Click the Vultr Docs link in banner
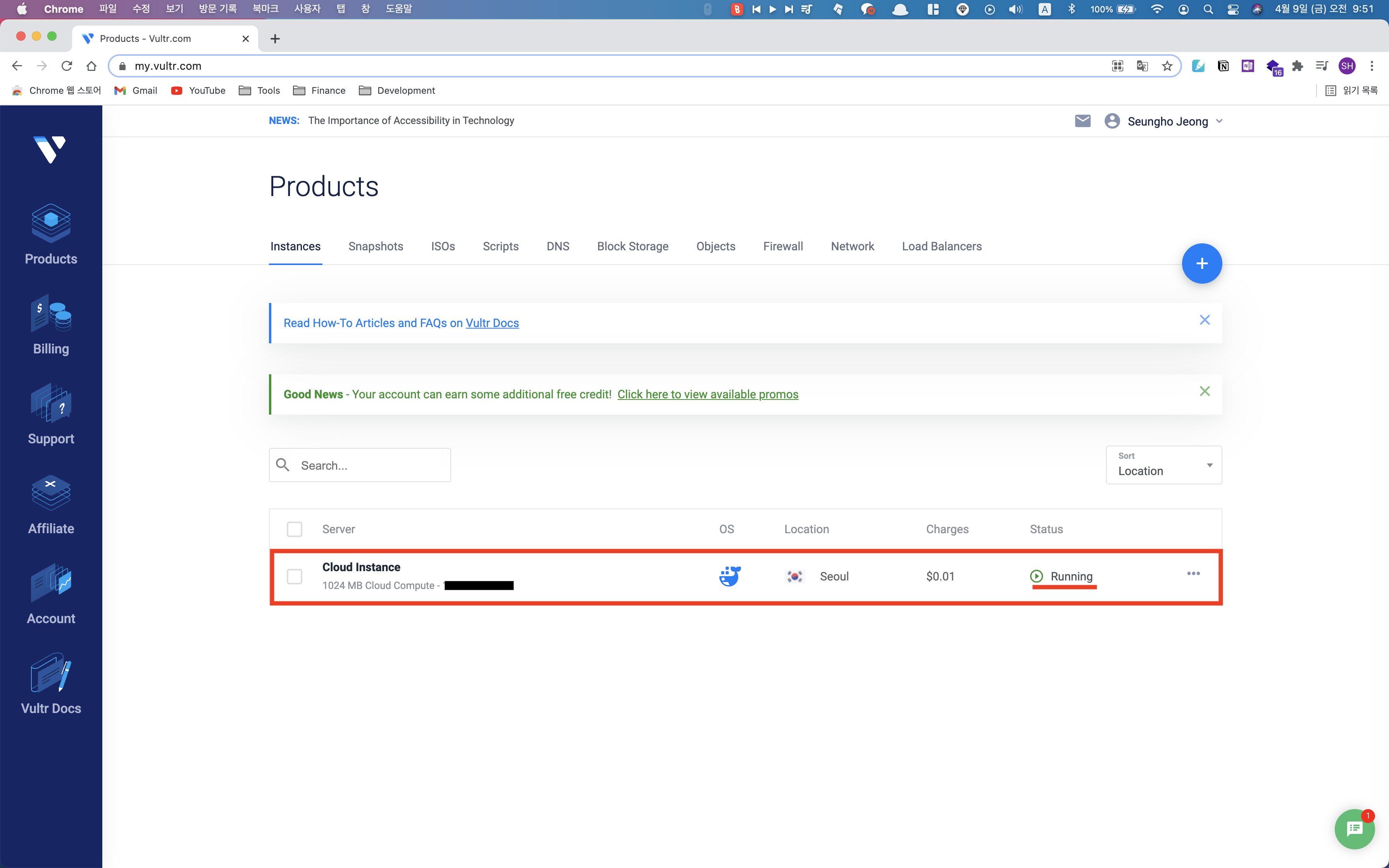This screenshot has width=1389, height=868. point(491,322)
